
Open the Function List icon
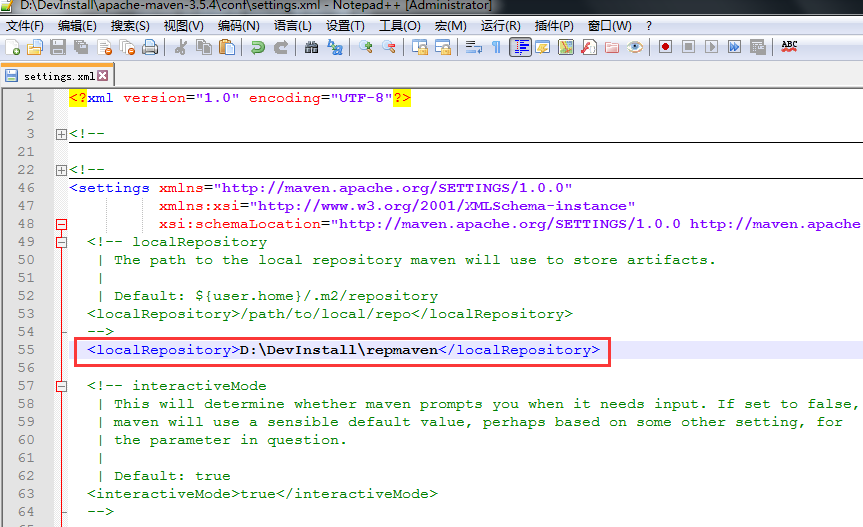pos(589,47)
